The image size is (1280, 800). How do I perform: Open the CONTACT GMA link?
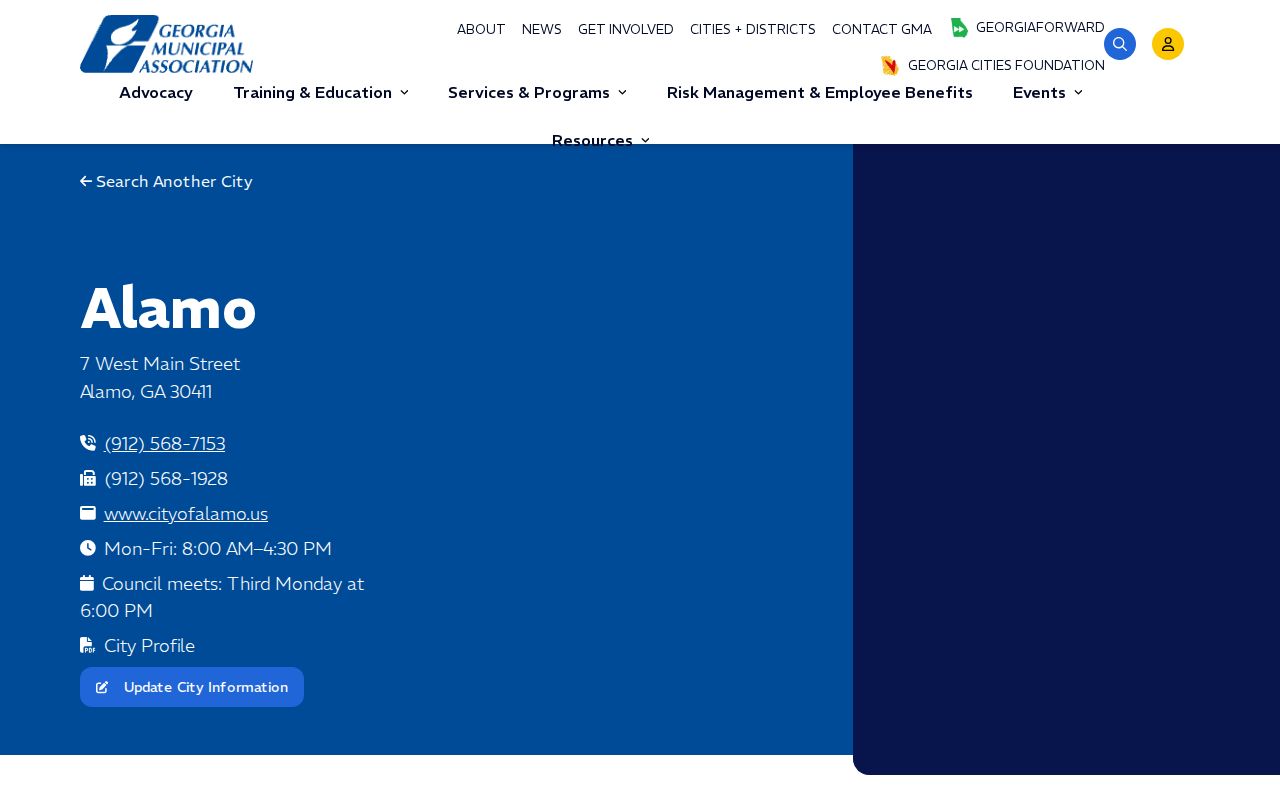882,30
